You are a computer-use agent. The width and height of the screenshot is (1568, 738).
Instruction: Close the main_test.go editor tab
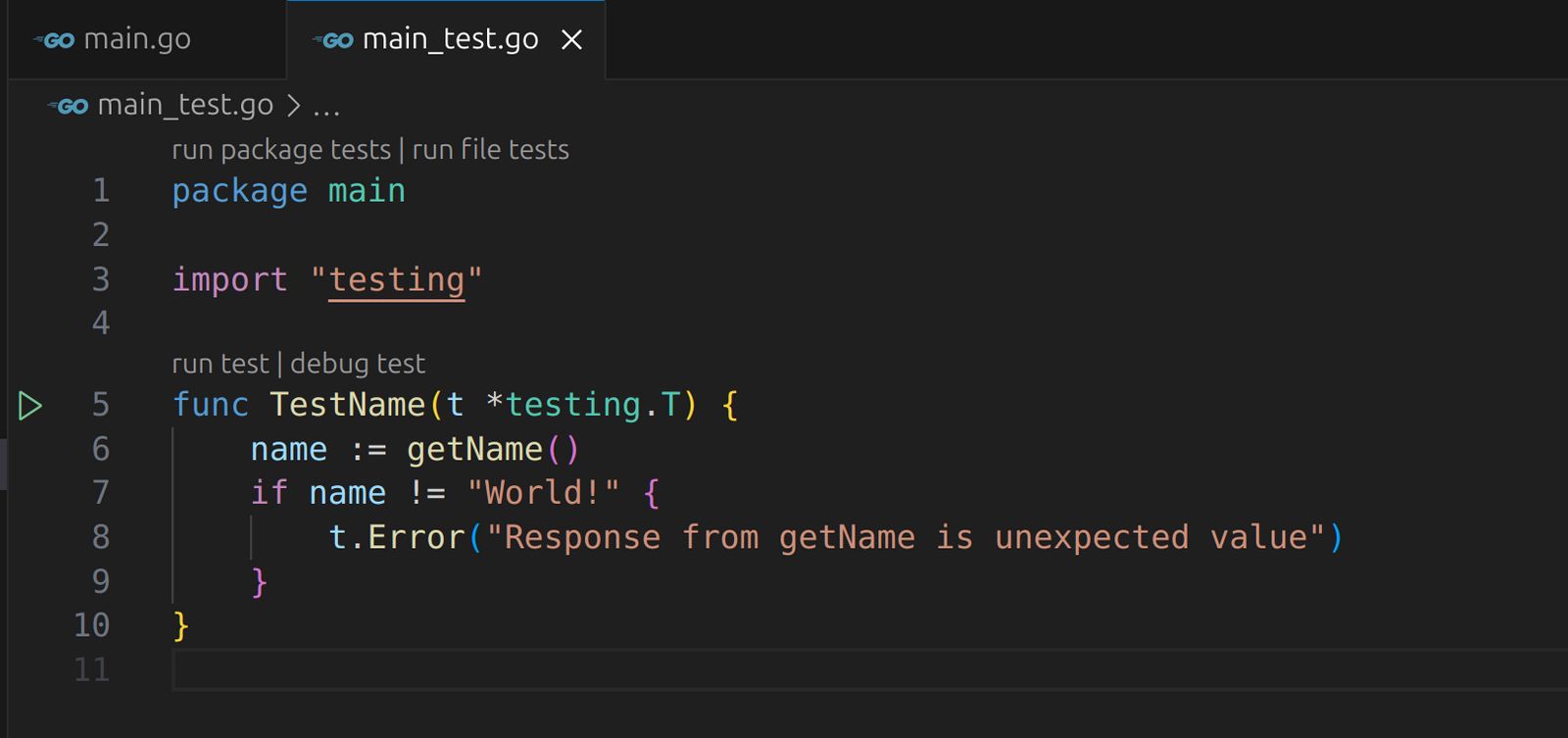point(571,40)
